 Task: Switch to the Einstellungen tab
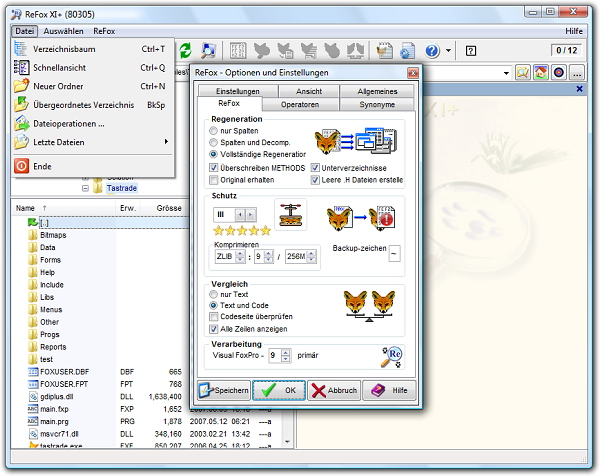238,91
